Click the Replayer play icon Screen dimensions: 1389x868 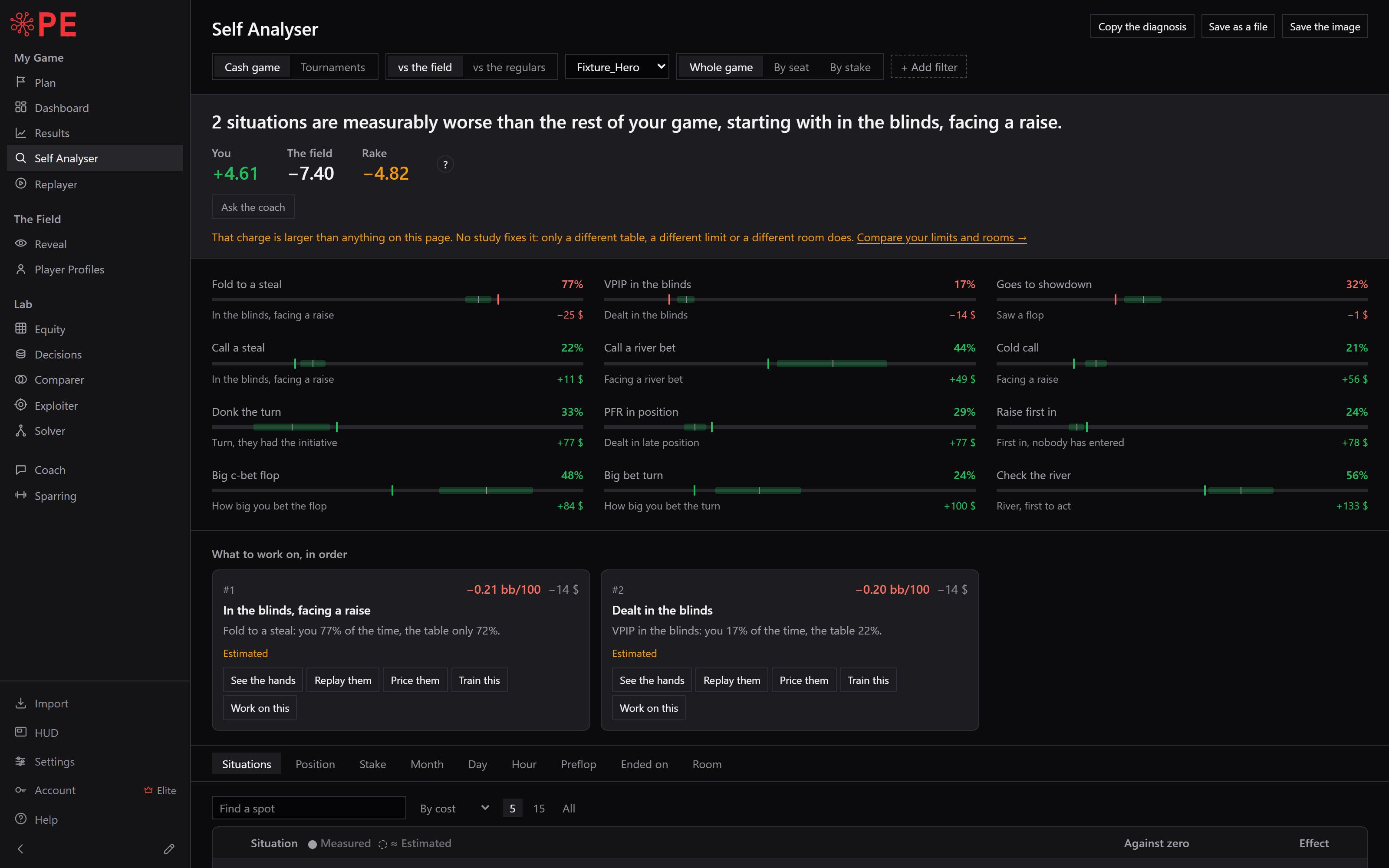(x=21, y=184)
